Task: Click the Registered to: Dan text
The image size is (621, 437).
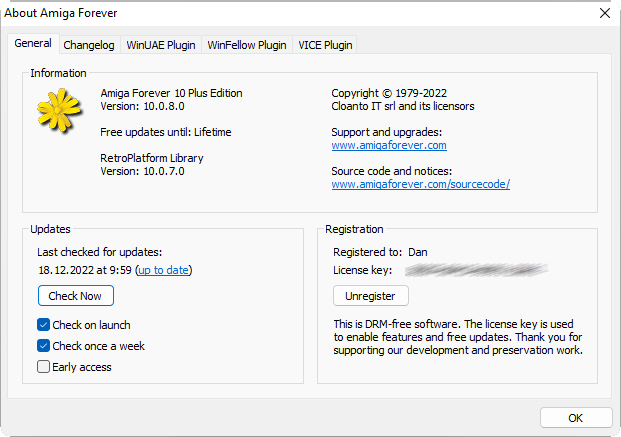Action: point(380,252)
